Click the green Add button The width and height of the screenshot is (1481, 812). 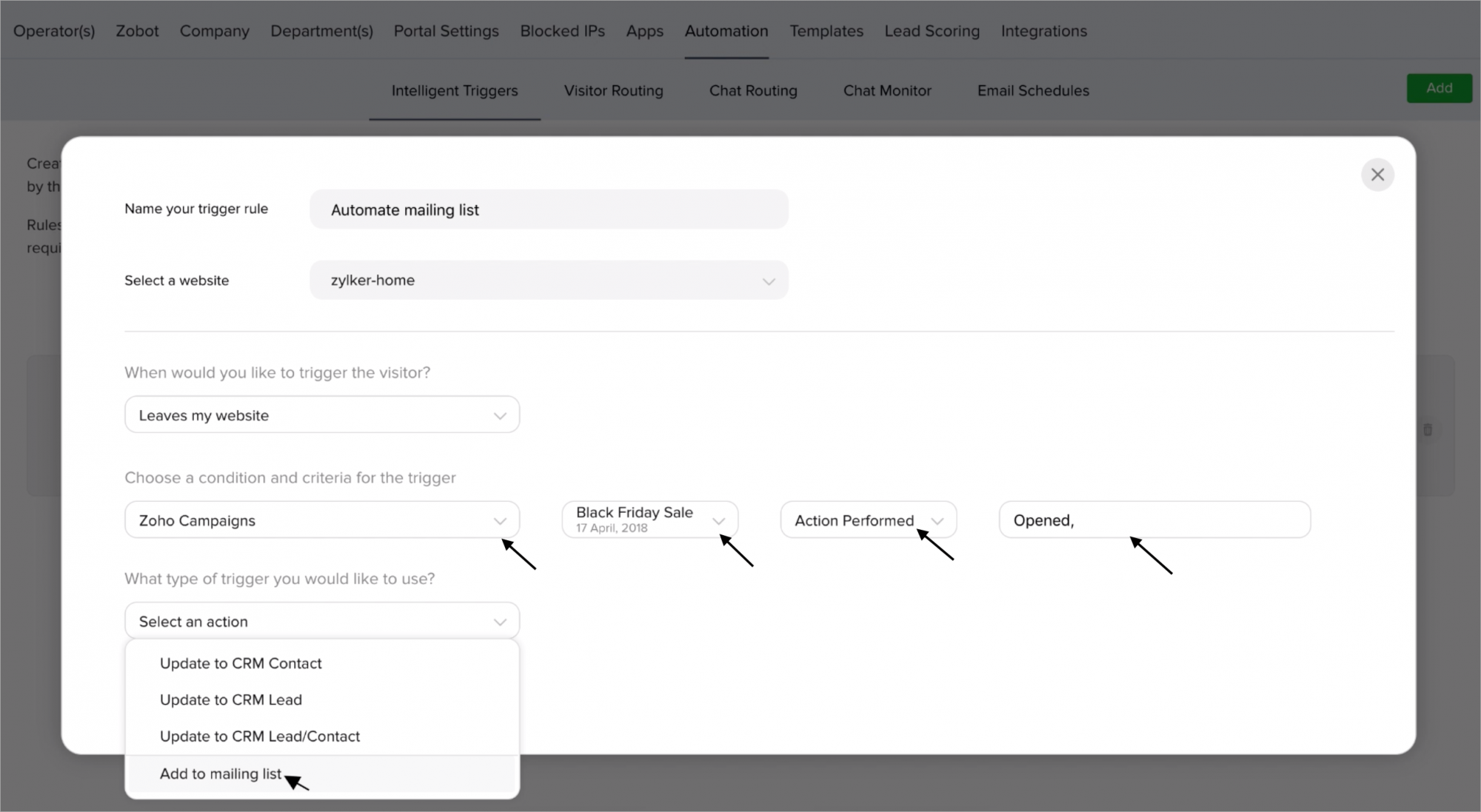click(x=1439, y=88)
